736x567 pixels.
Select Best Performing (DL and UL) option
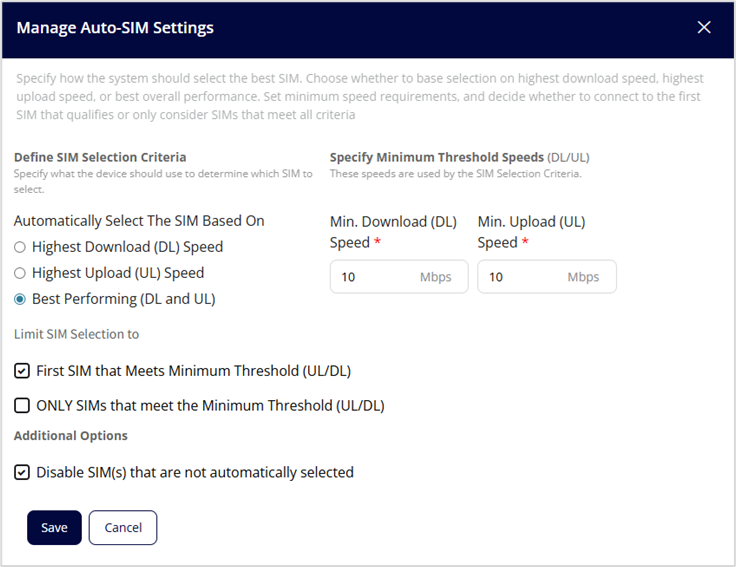tap(20, 299)
